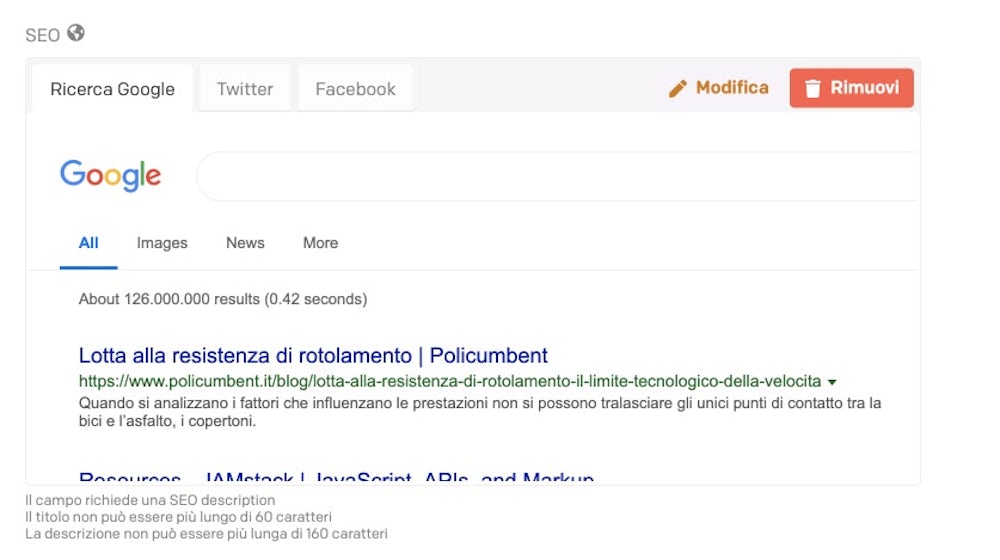The width and height of the screenshot is (1000, 560).
Task: Focus the Google search input field
Action: pos(557,177)
